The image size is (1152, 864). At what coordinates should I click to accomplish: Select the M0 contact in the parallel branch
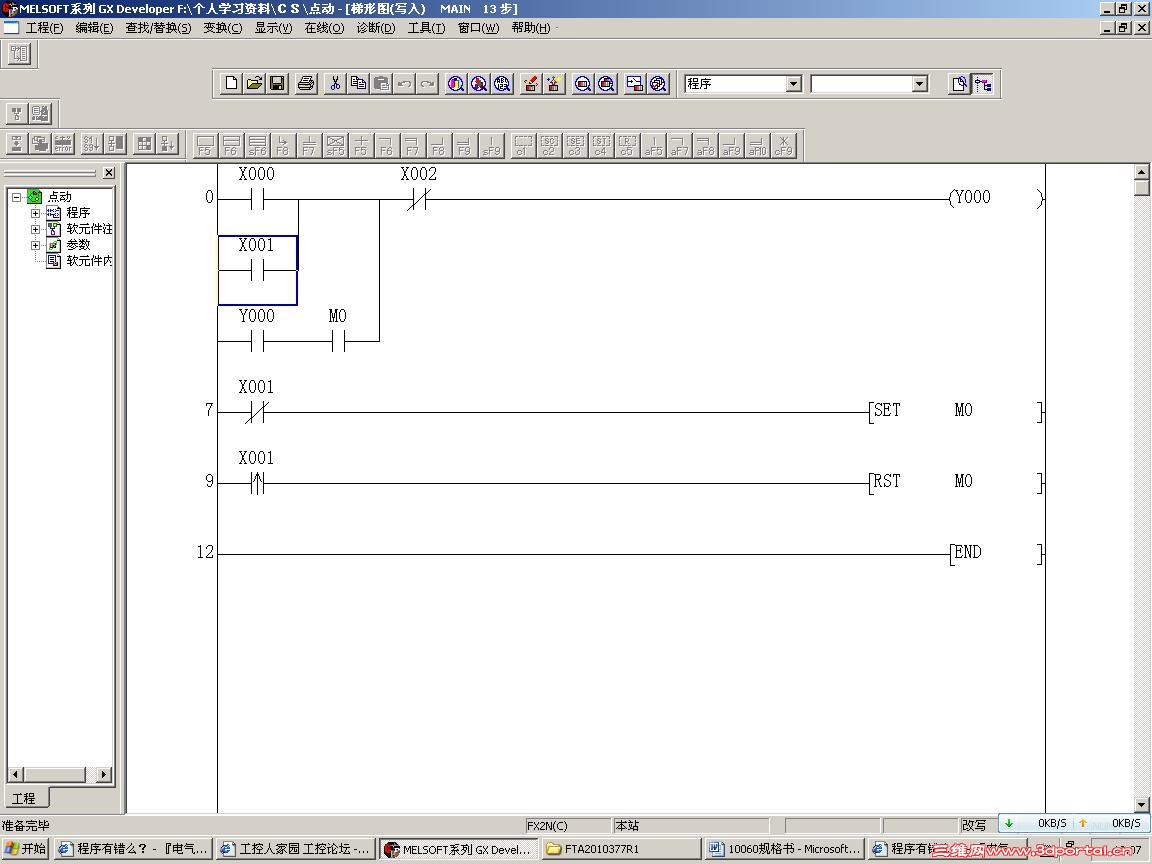click(337, 340)
